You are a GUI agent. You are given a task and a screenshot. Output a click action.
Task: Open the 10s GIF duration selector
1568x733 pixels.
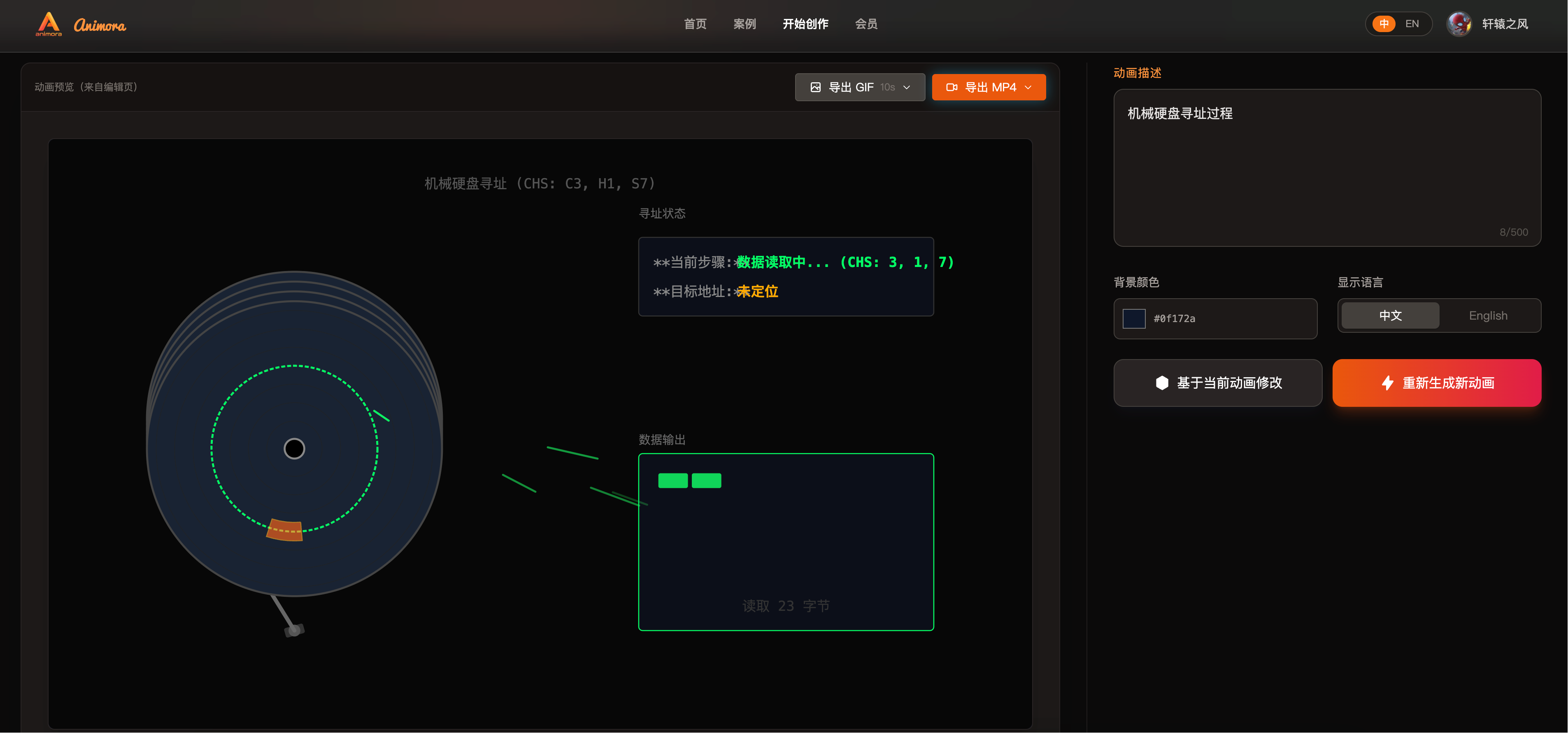coord(887,88)
